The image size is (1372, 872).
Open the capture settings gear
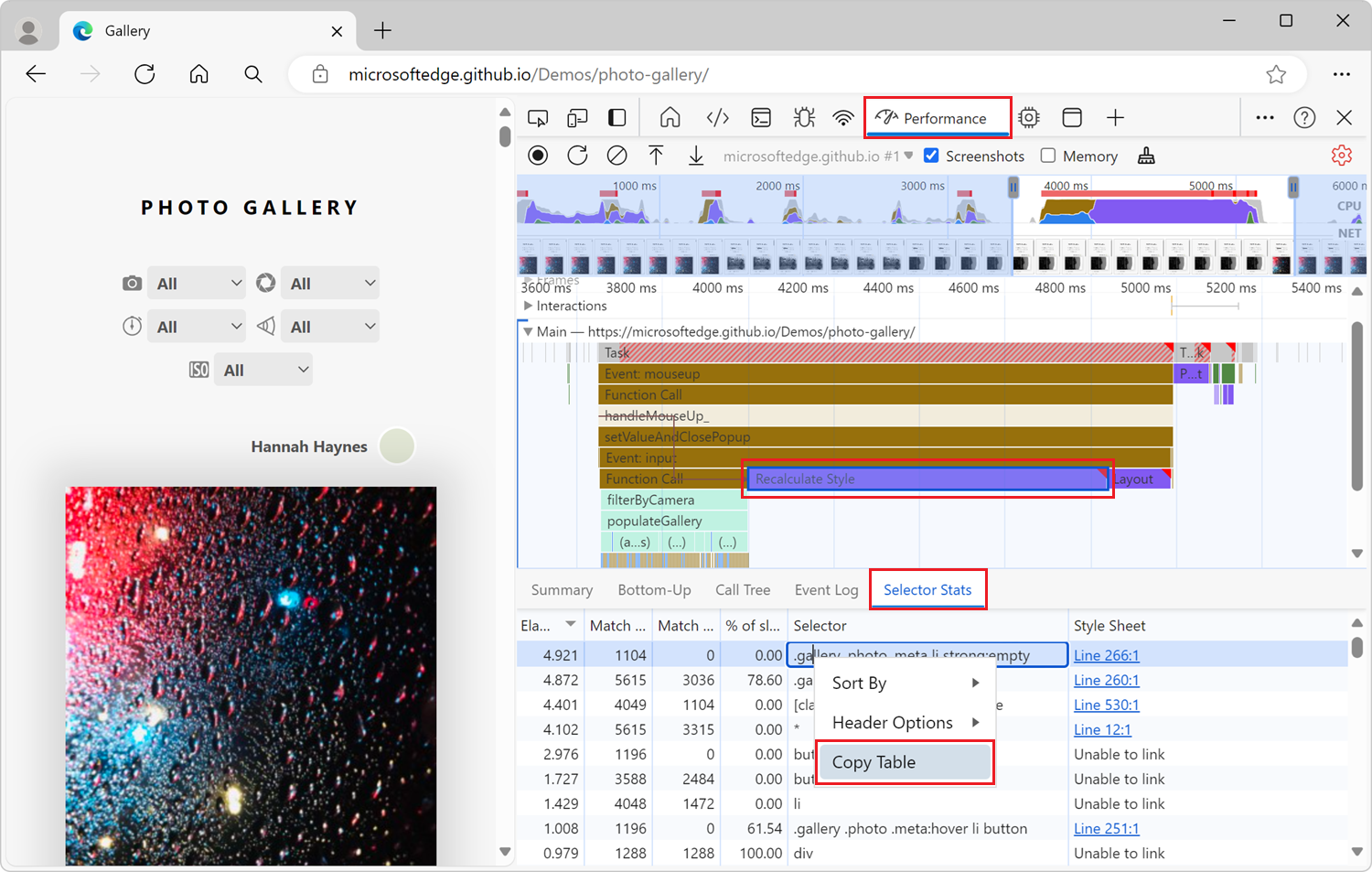(x=1341, y=156)
